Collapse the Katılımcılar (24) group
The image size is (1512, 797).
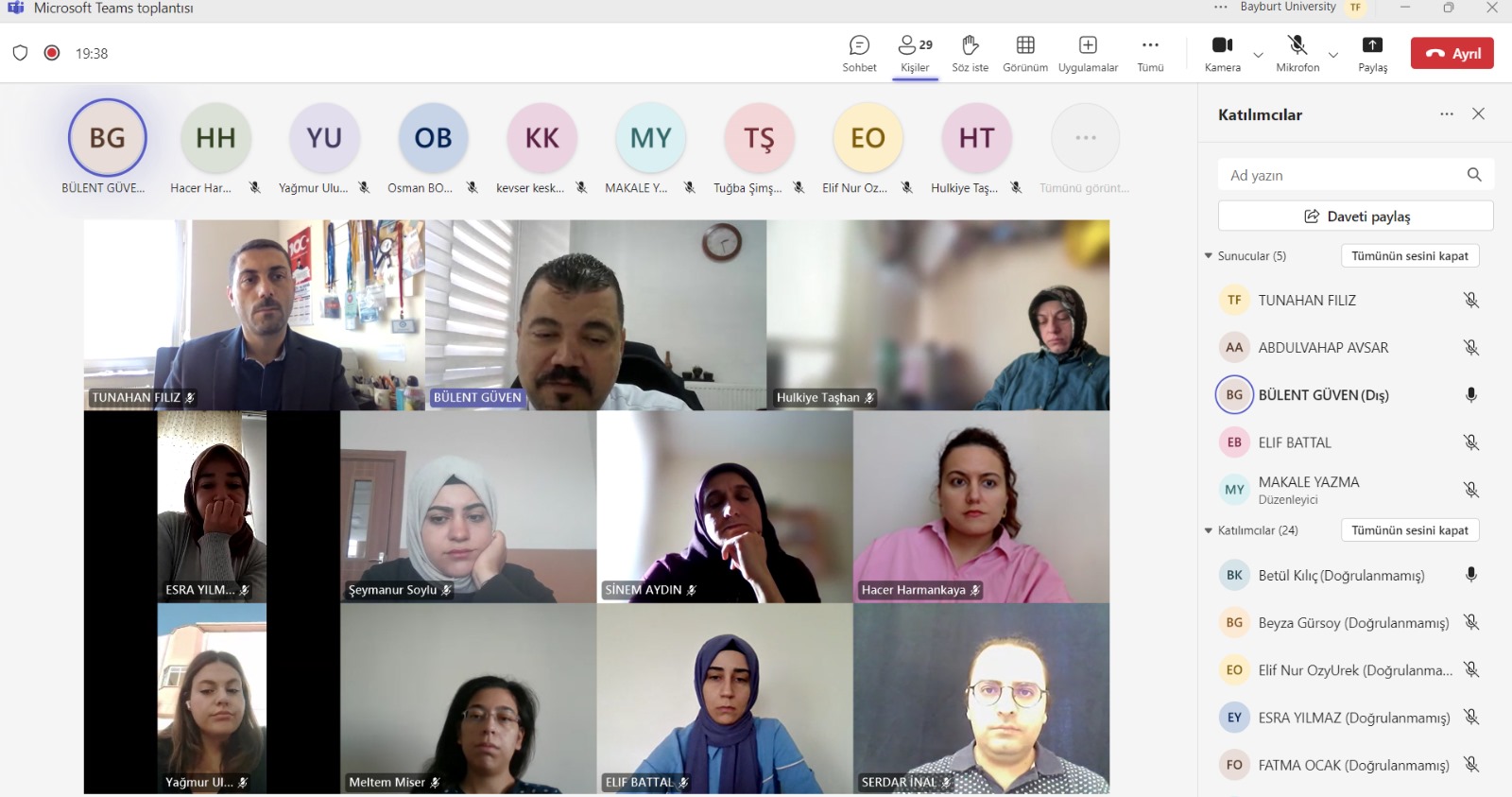[x=1208, y=530]
